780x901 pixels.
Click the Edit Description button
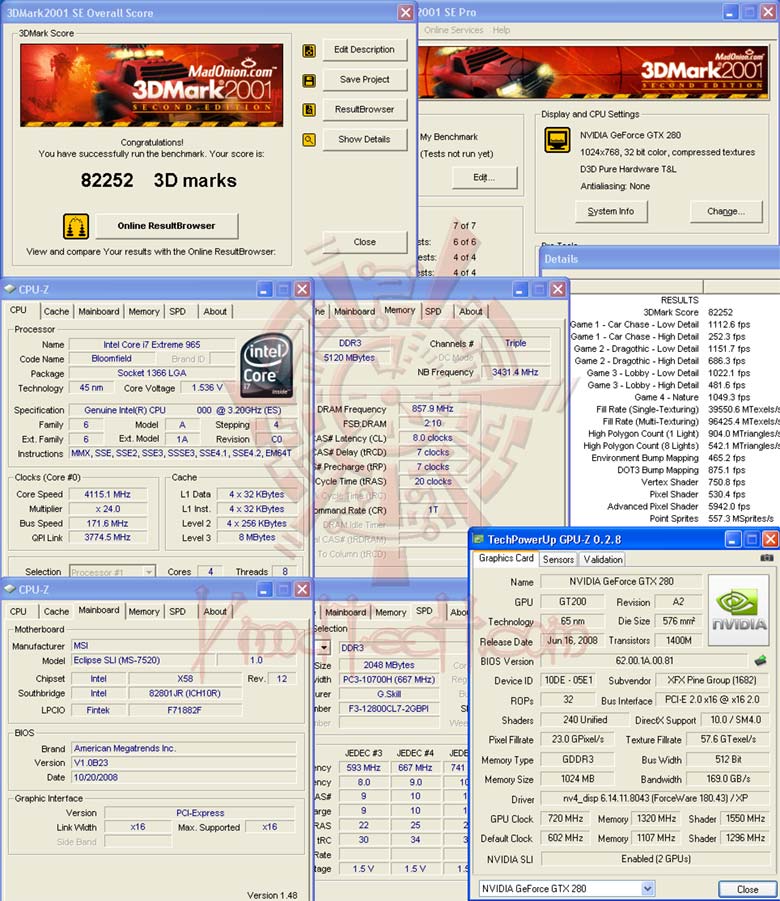[x=364, y=50]
